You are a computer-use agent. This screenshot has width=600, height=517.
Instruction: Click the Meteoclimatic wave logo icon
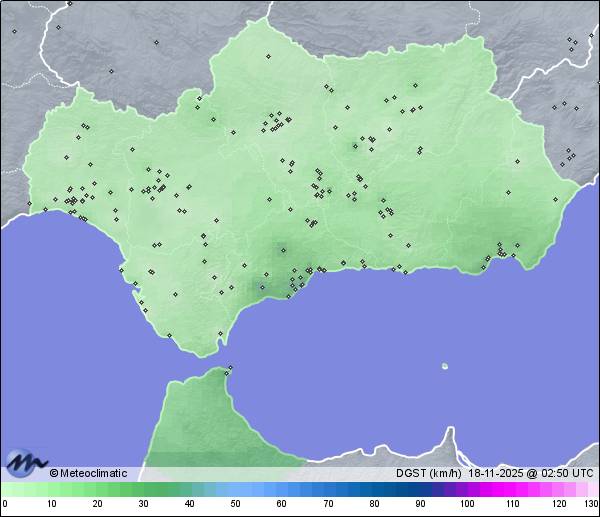(25, 463)
